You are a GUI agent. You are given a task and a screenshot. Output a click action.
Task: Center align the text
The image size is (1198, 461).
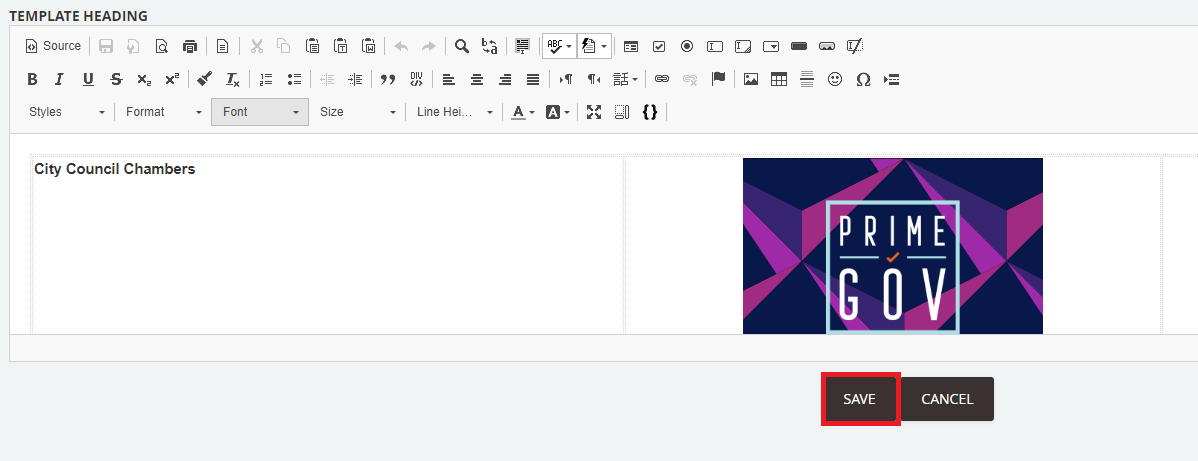[x=477, y=79]
